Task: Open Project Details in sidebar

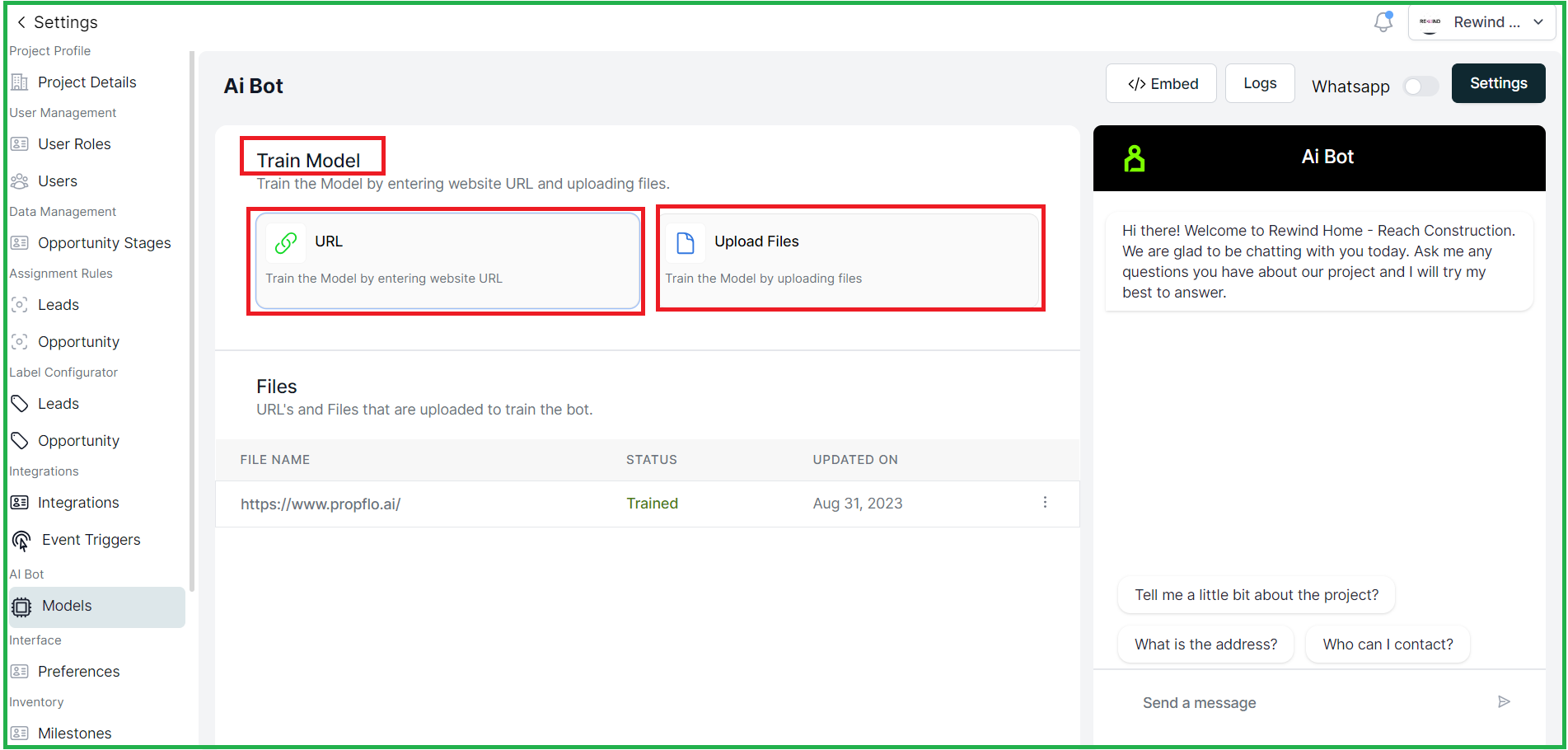Action: click(x=87, y=82)
